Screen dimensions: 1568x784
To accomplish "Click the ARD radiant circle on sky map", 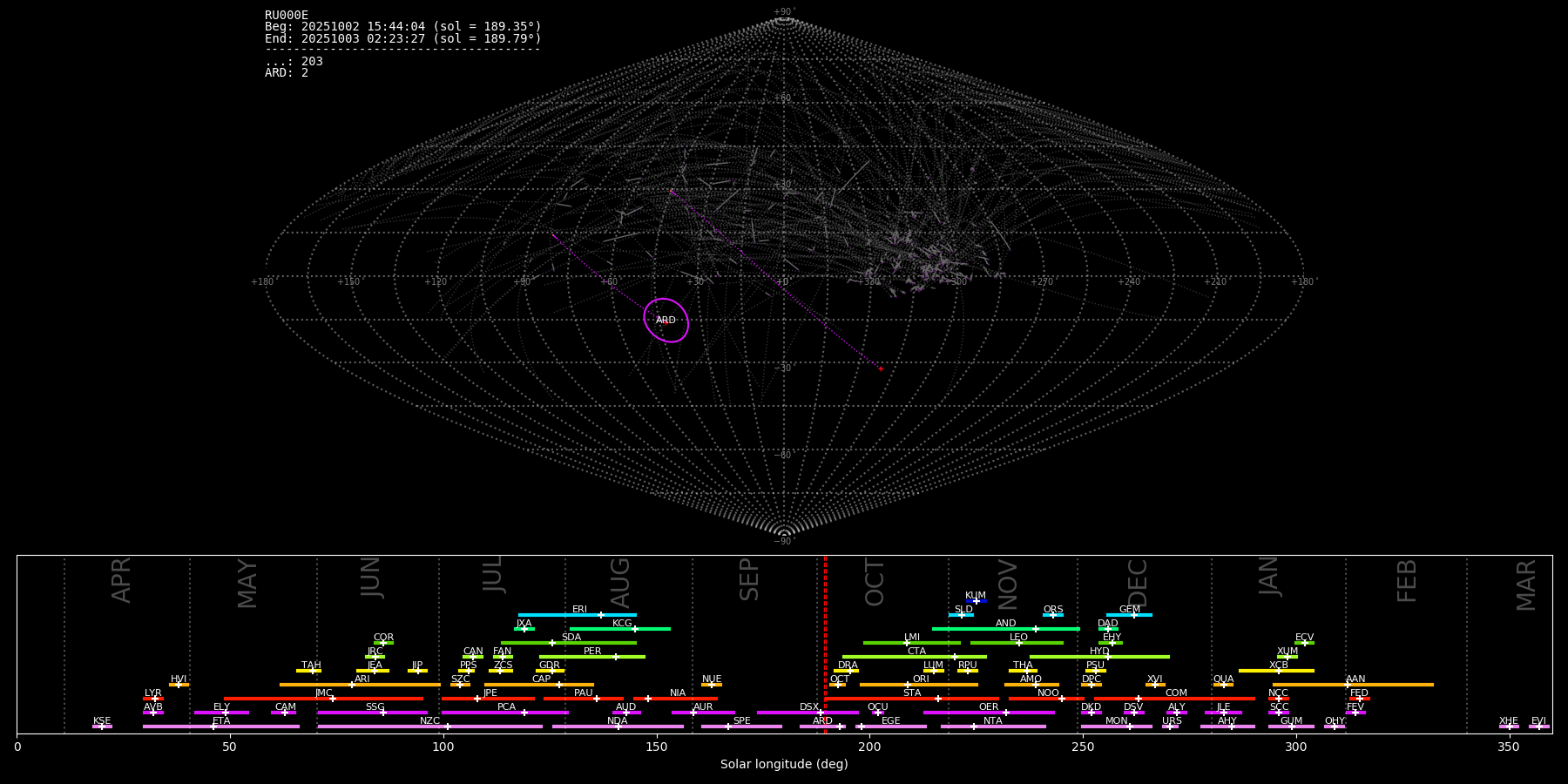I will pyautogui.click(x=666, y=320).
